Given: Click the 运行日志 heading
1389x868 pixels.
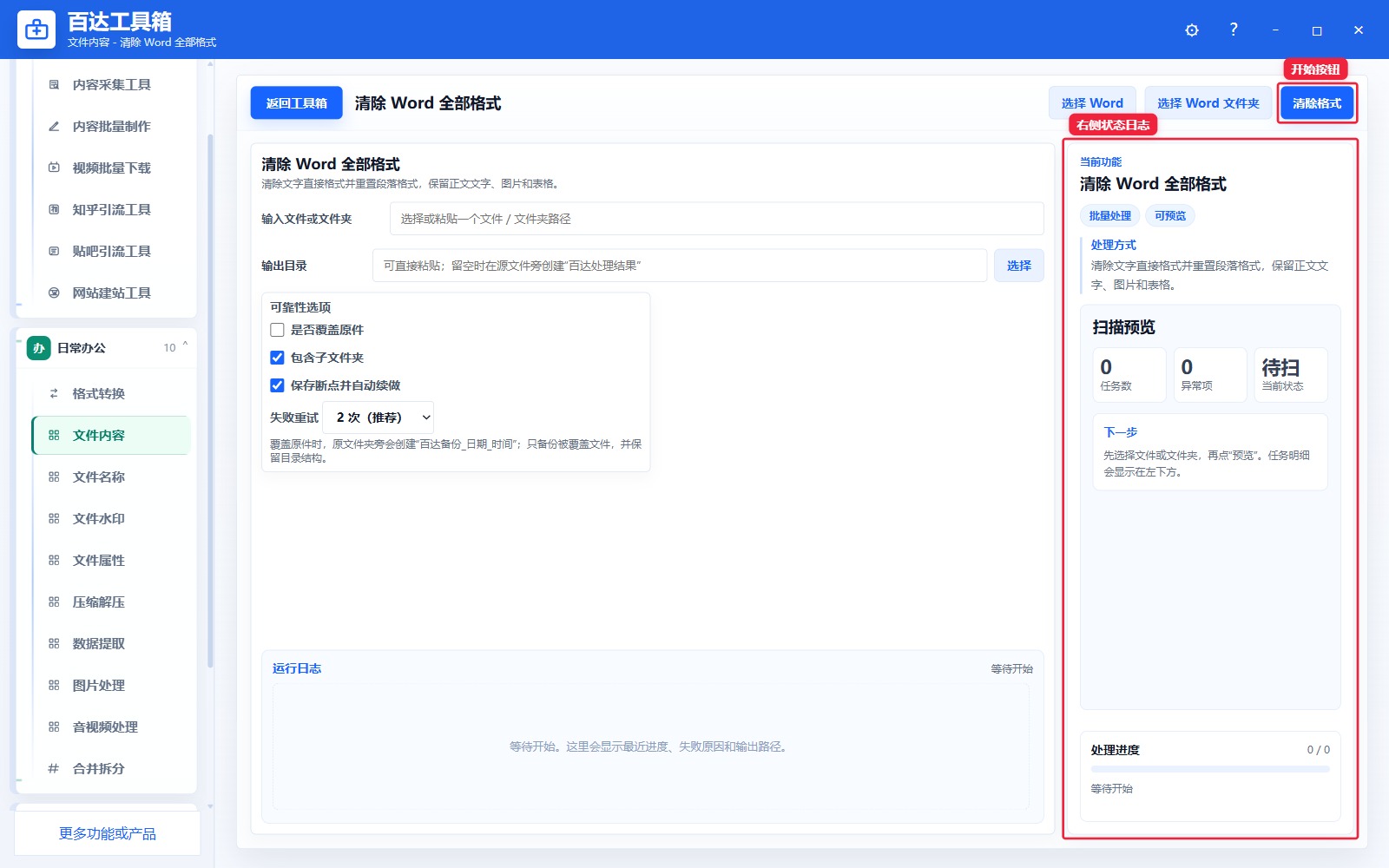Looking at the screenshot, I should [297, 668].
